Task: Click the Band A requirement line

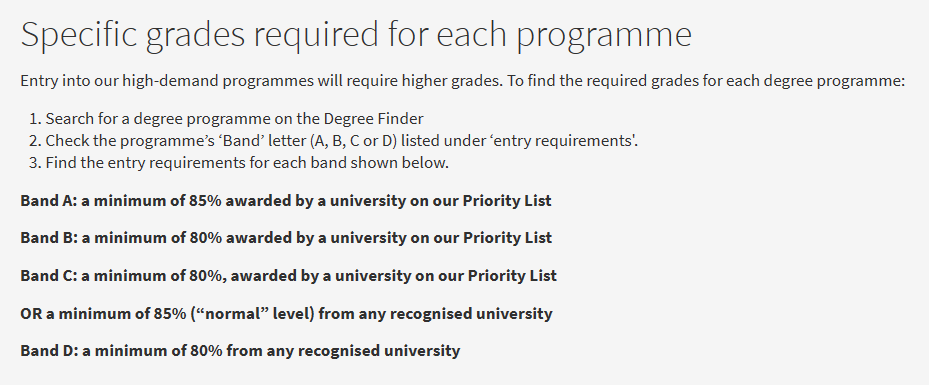Action: click(x=286, y=201)
